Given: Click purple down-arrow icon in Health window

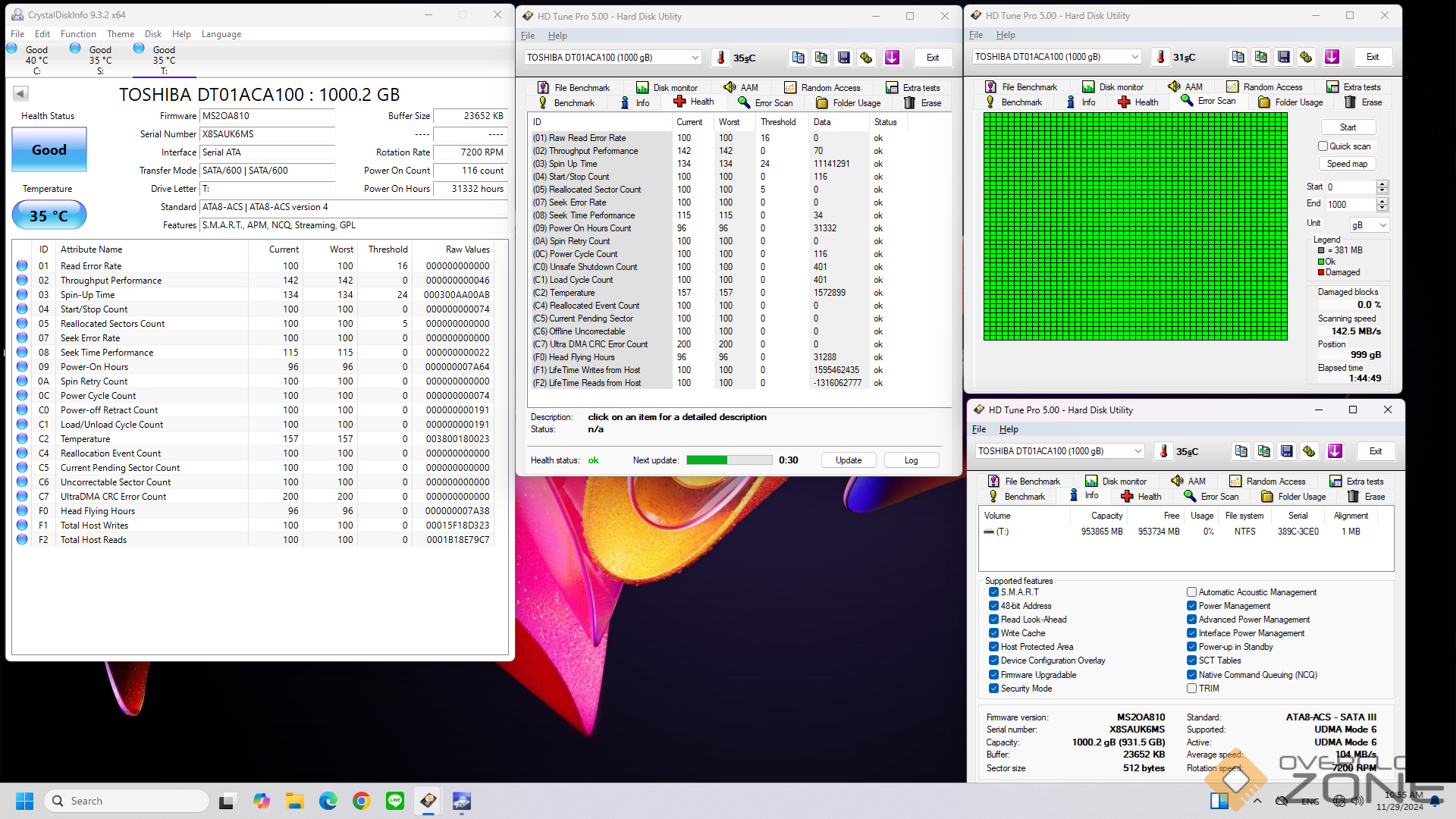Looking at the screenshot, I should [892, 58].
